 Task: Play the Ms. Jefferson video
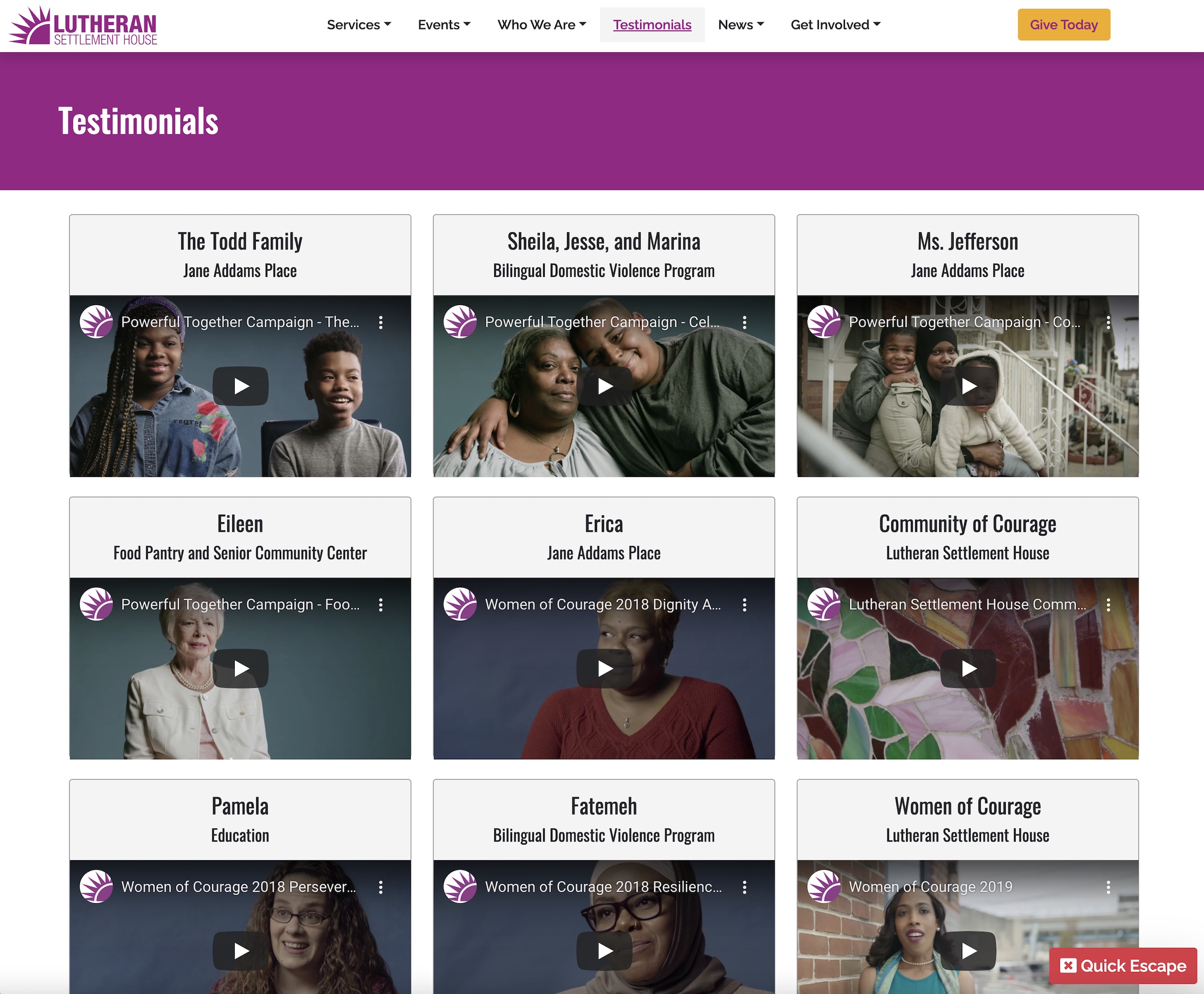click(x=968, y=386)
